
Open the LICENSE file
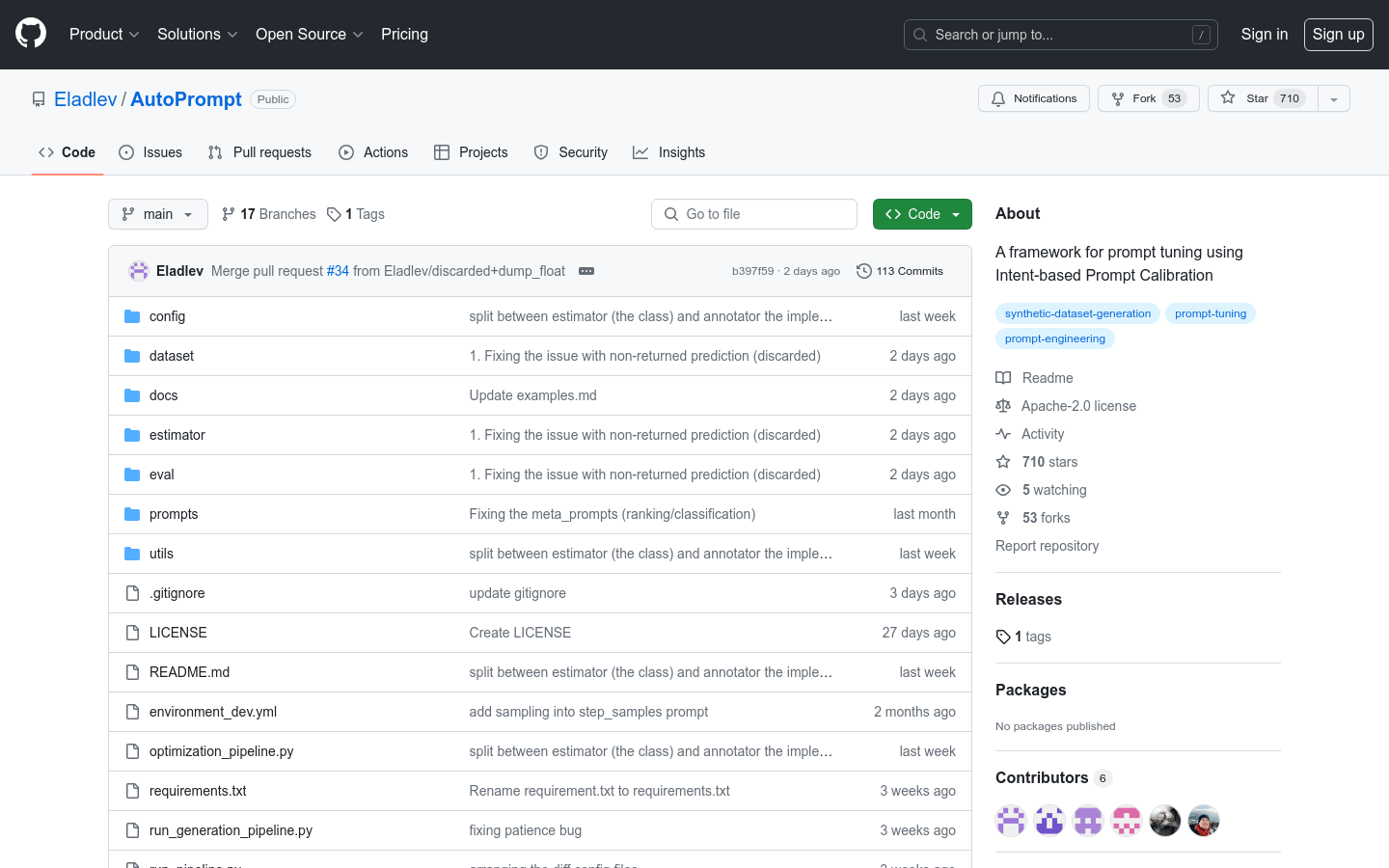tap(178, 633)
